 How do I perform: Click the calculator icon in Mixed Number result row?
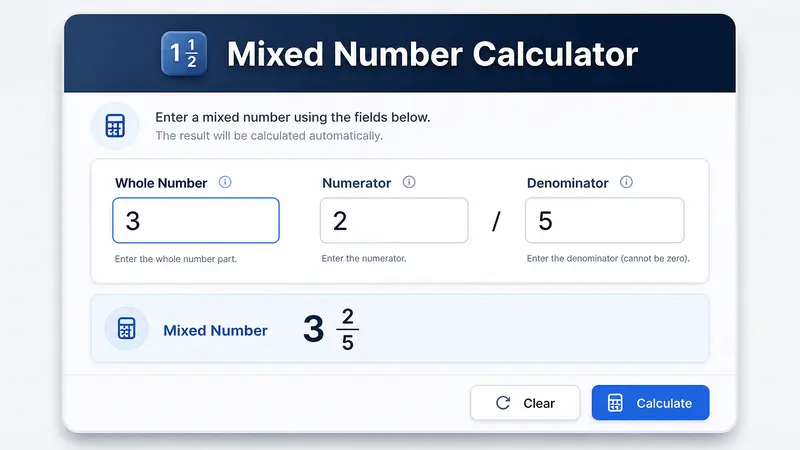pyautogui.click(x=127, y=329)
